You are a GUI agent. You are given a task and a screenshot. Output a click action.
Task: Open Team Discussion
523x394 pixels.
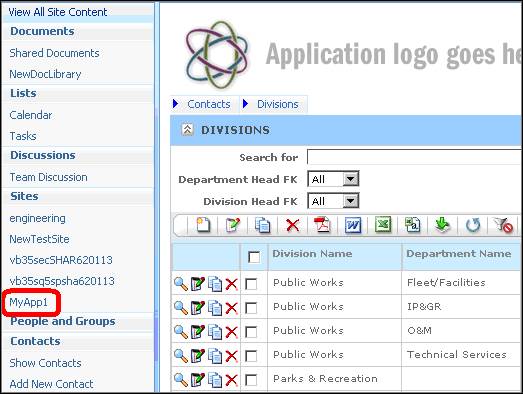[48, 177]
